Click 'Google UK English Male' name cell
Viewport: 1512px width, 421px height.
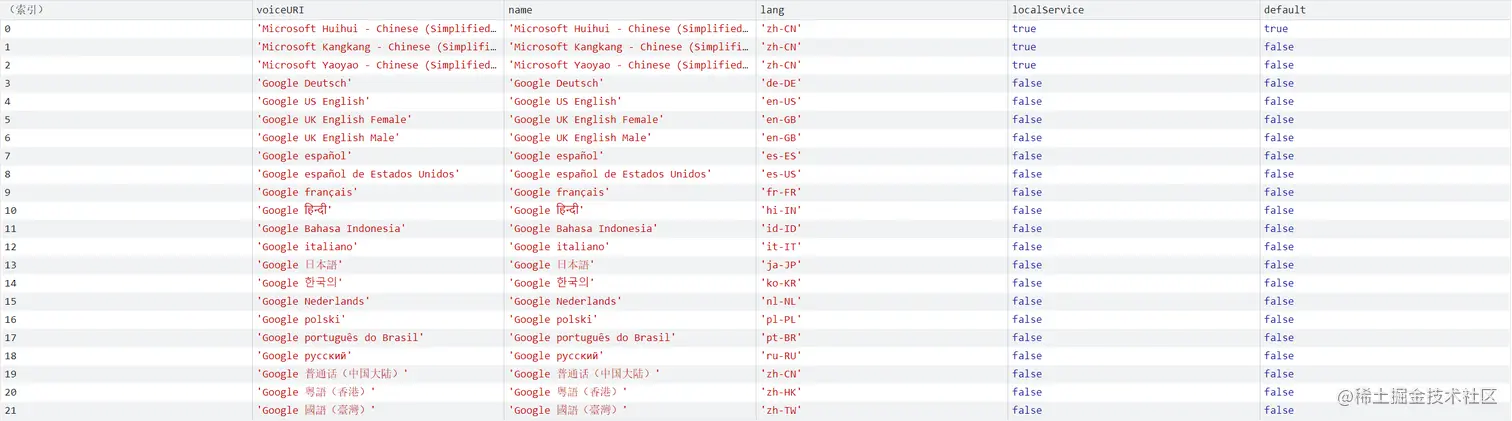point(630,138)
